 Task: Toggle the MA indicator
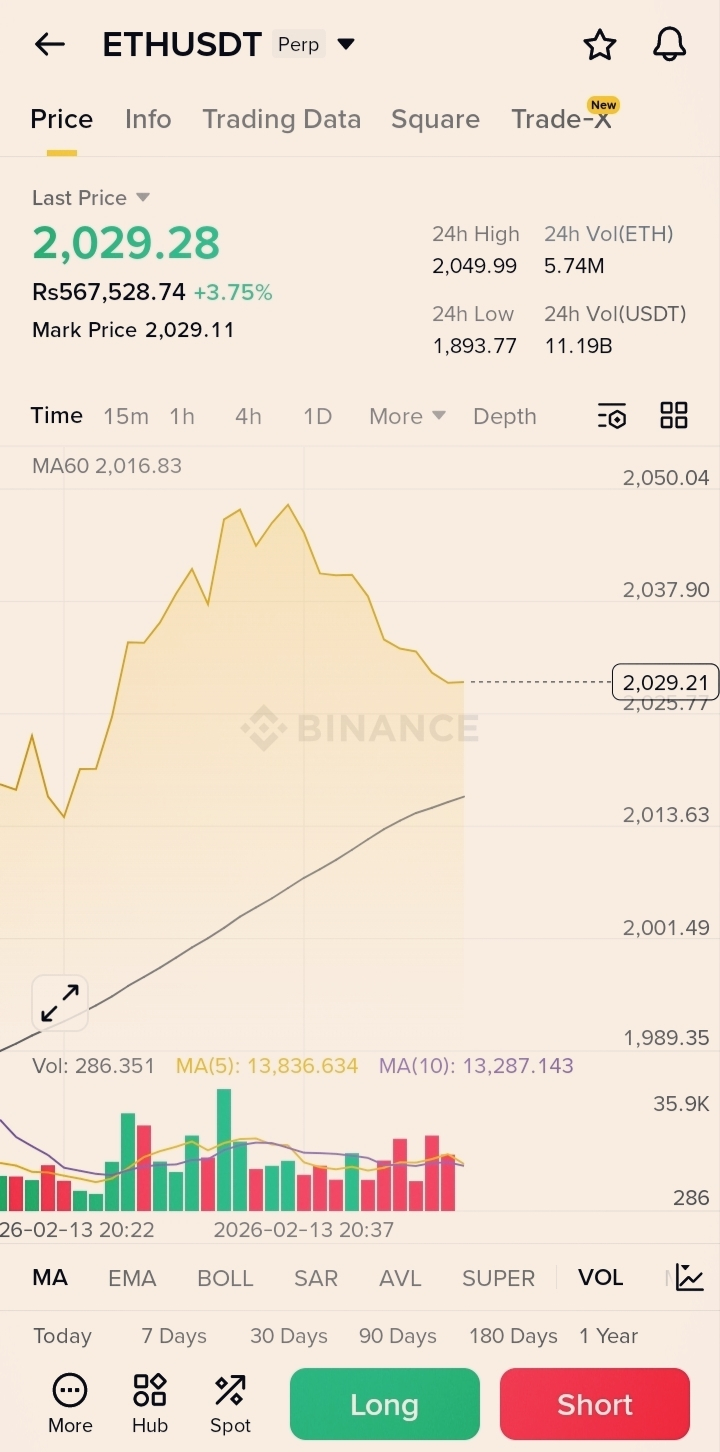click(50, 1278)
